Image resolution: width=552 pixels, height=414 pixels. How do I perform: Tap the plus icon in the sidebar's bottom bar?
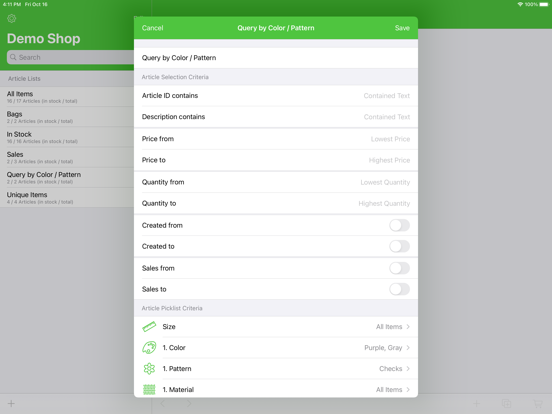(11, 403)
